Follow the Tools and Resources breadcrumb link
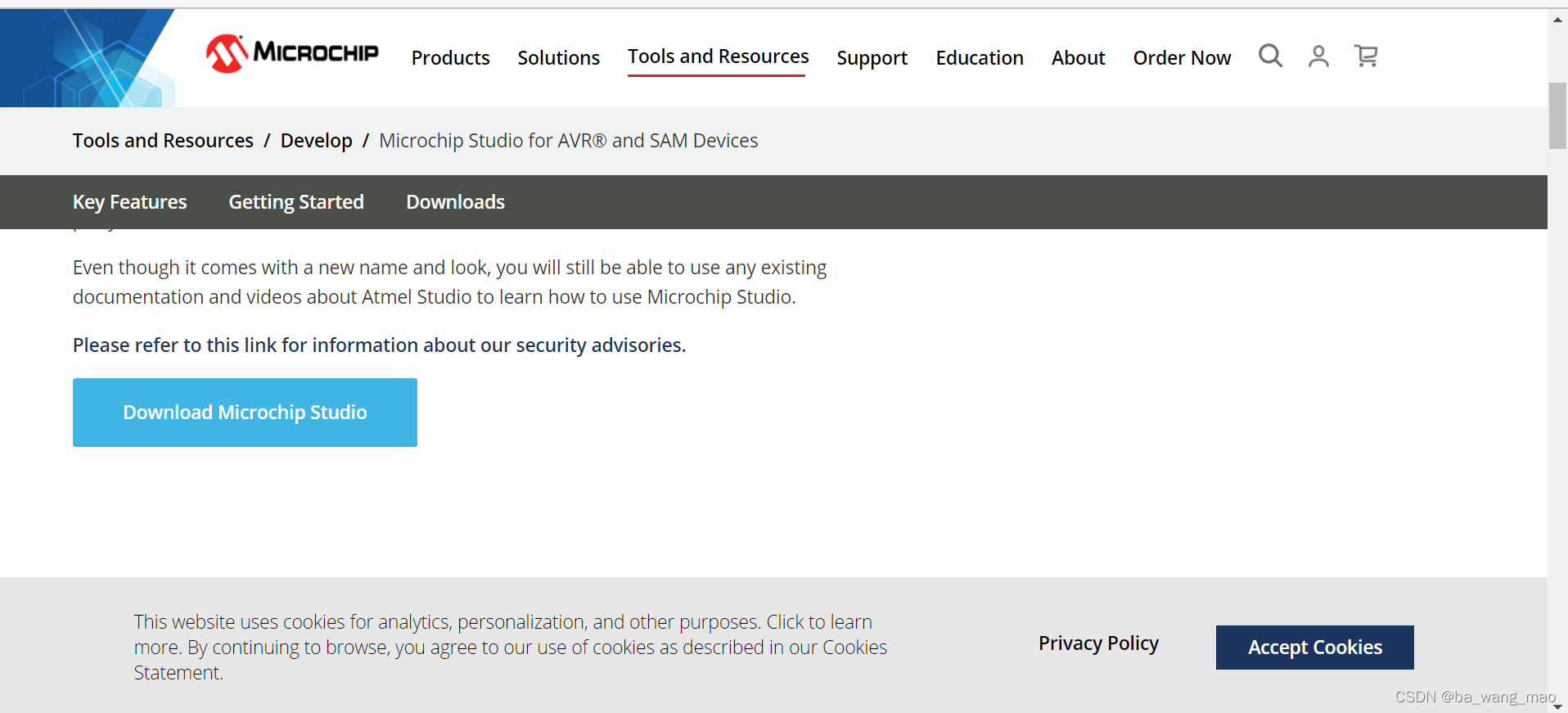 tap(163, 141)
